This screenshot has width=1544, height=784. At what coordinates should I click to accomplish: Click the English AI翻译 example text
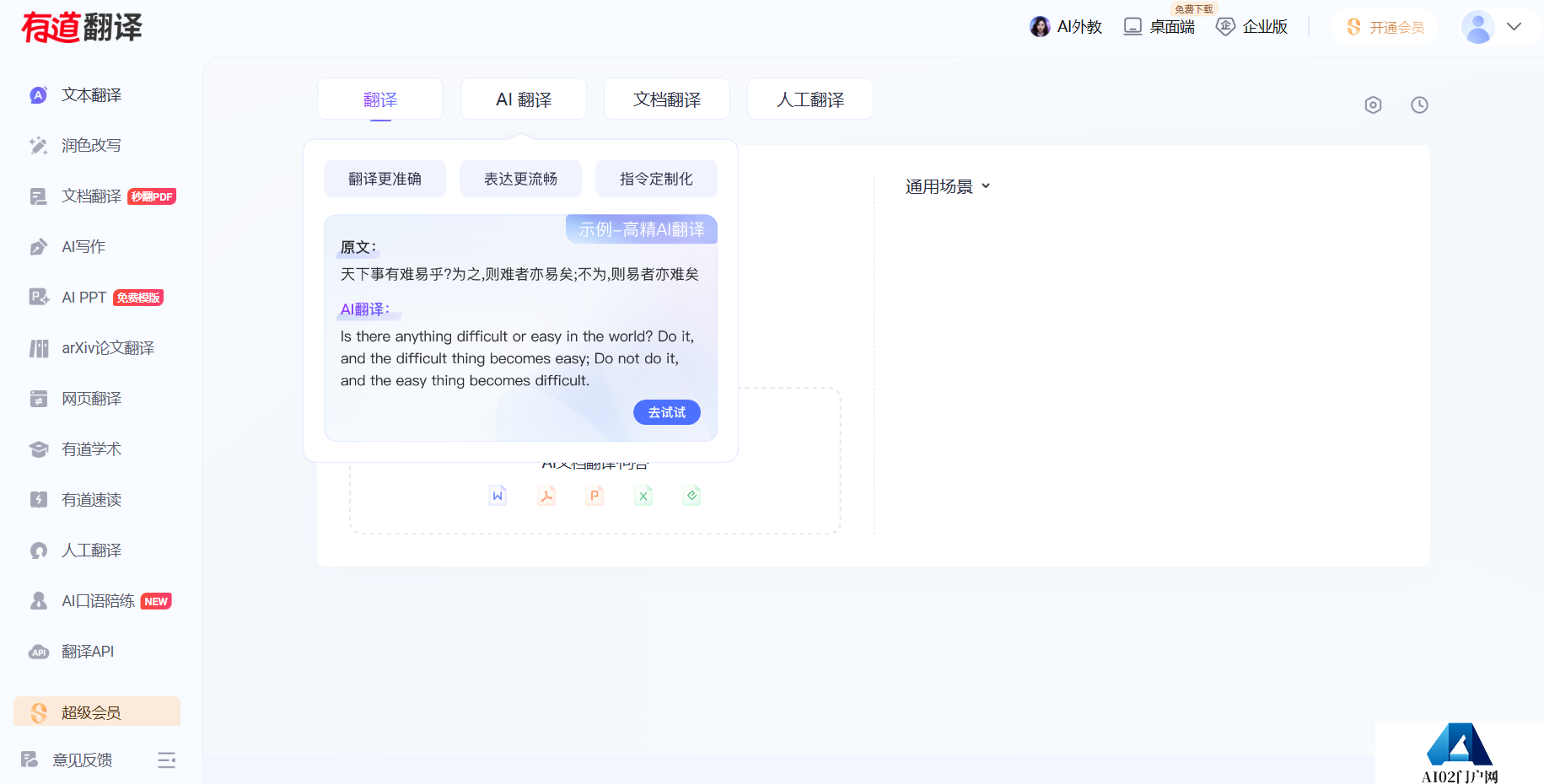tap(518, 358)
